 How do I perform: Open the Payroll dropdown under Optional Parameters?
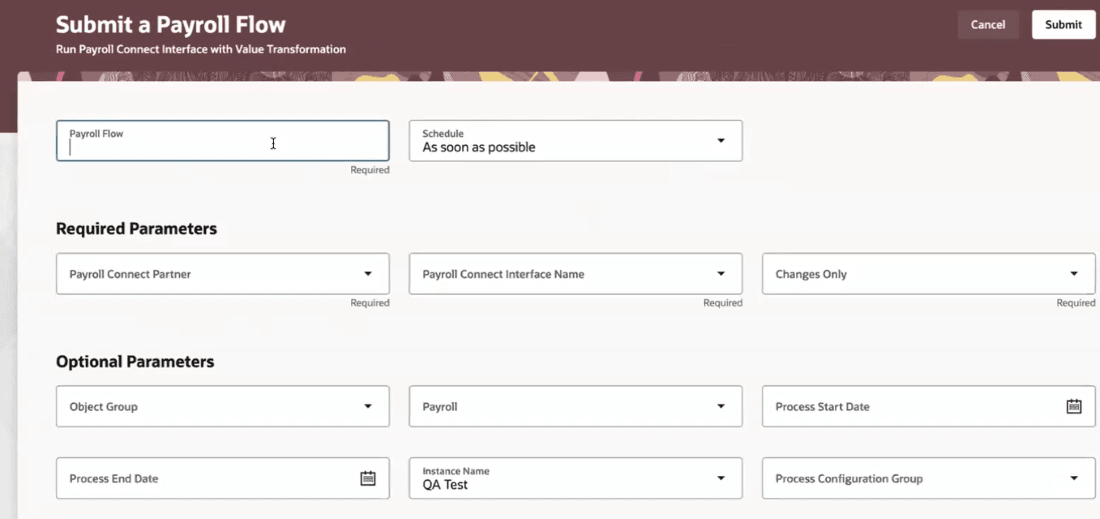click(575, 406)
